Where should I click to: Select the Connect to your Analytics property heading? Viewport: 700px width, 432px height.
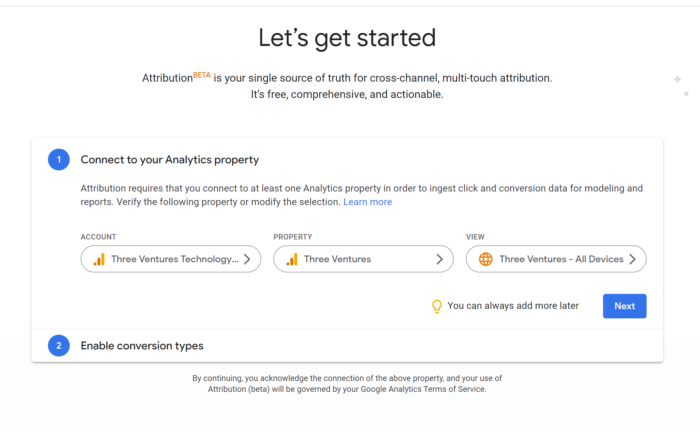pos(170,159)
